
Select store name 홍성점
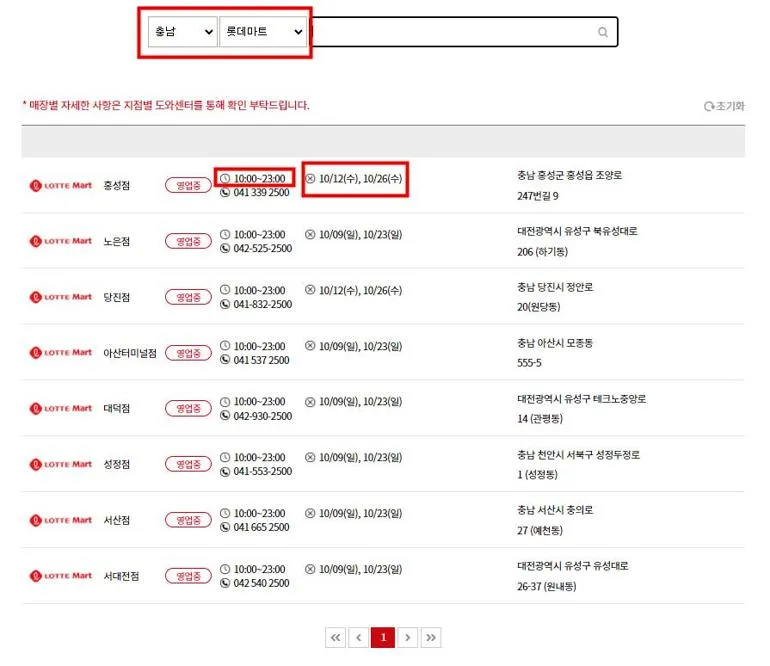116,186
